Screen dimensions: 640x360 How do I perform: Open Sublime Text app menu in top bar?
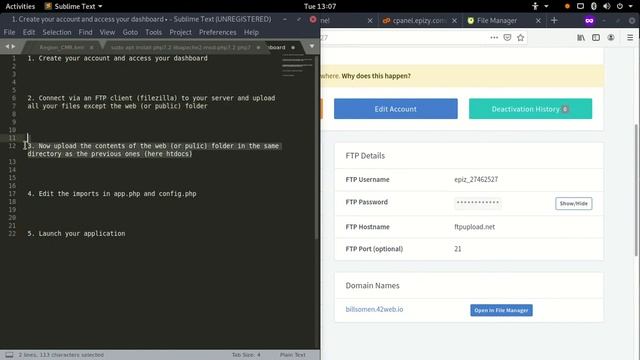click(x=73, y=6)
